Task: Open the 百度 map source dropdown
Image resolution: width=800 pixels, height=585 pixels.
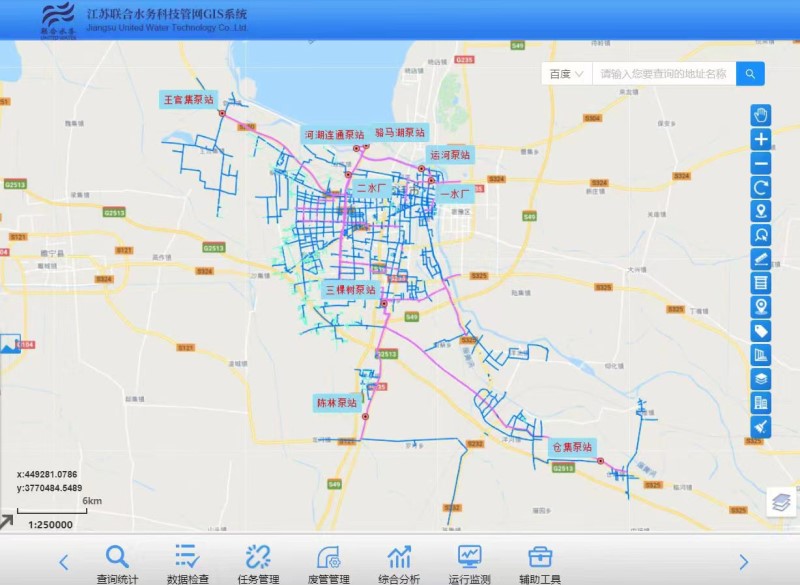Action: [566, 74]
